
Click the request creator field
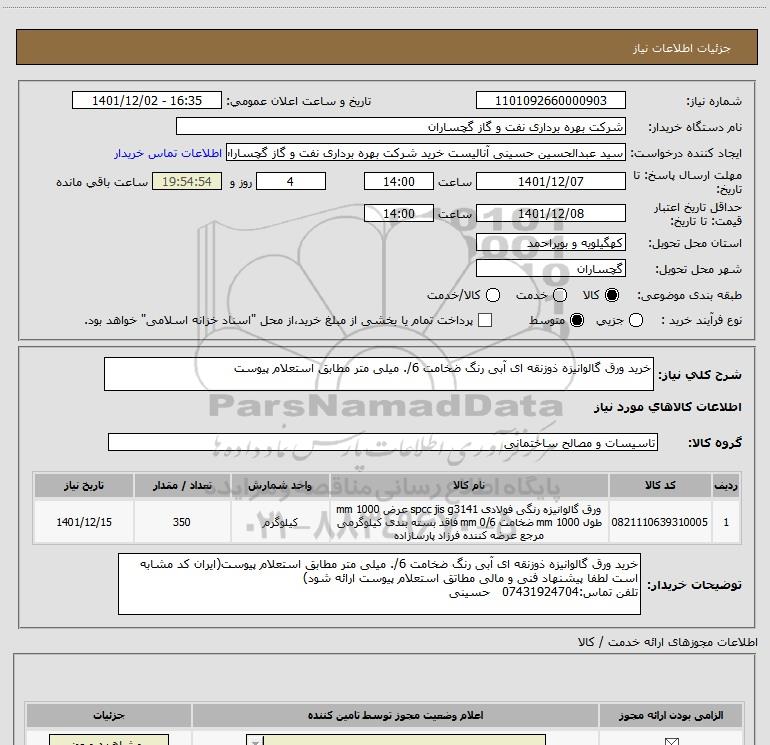click(426, 153)
